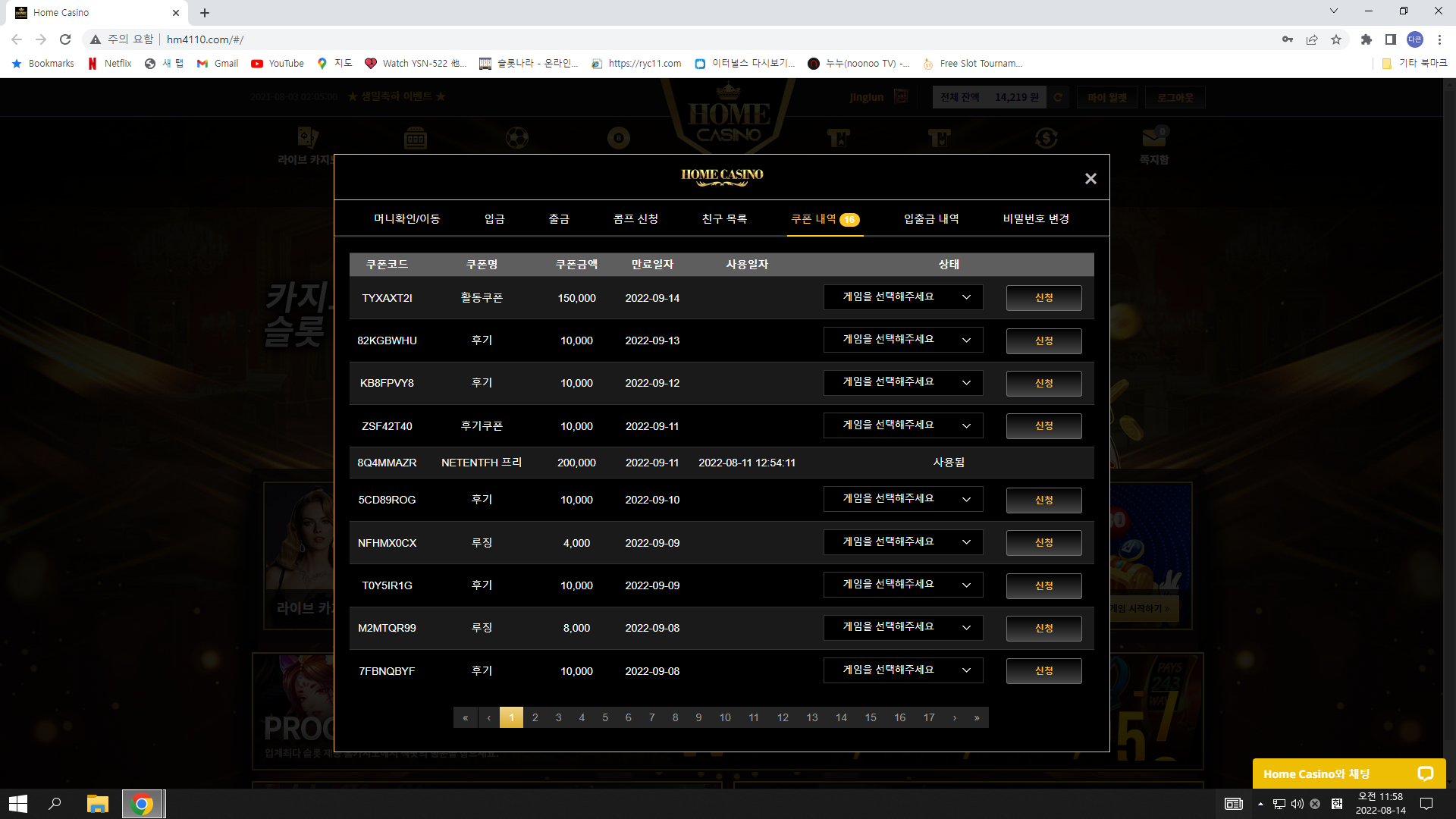This screenshot has height=819, width=1456.
Task: Expand game dropdown for coupon TYXAXT2I
Action: pos(903,297)
